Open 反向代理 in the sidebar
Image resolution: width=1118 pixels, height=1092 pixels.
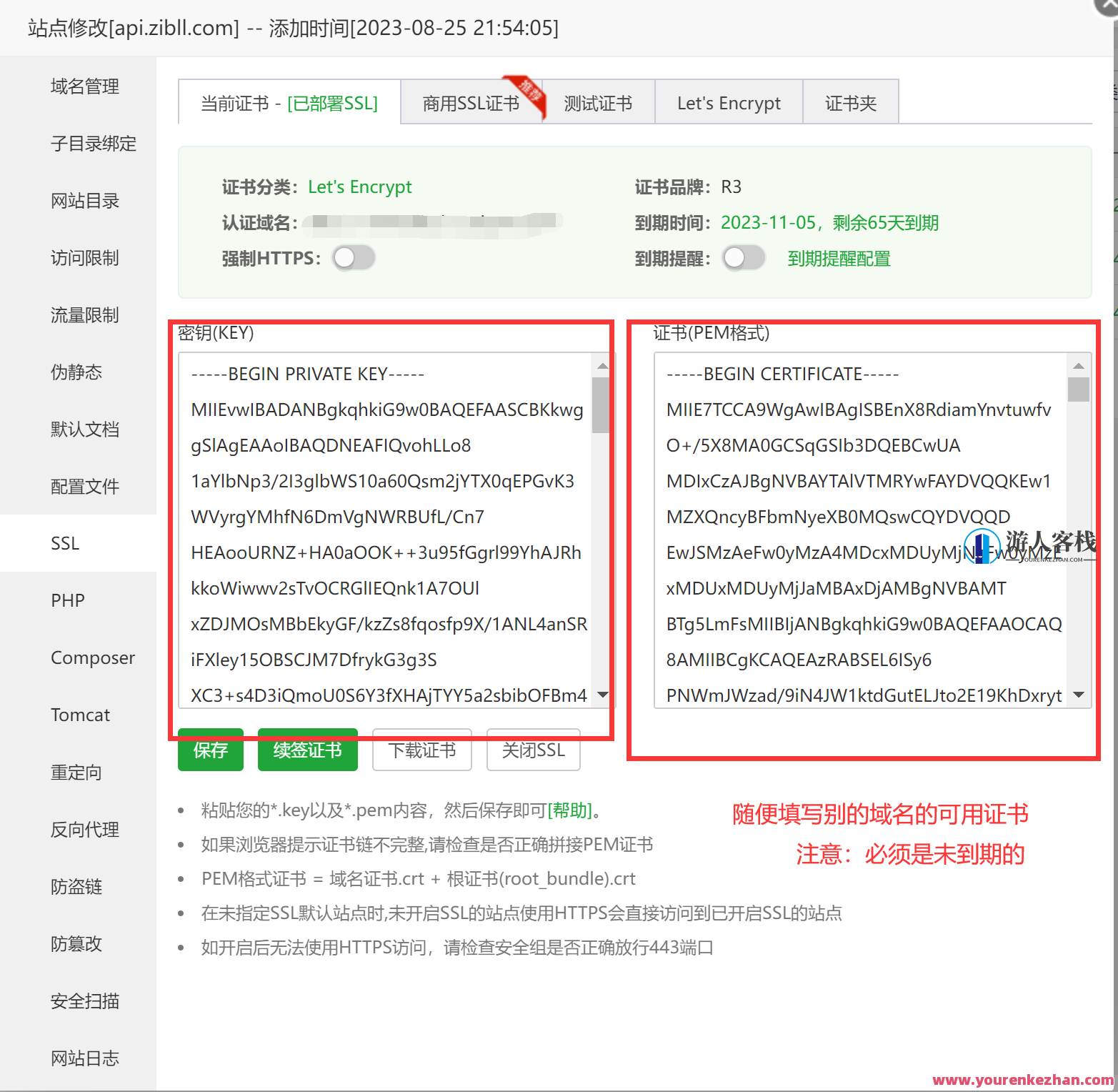[84, 830]
